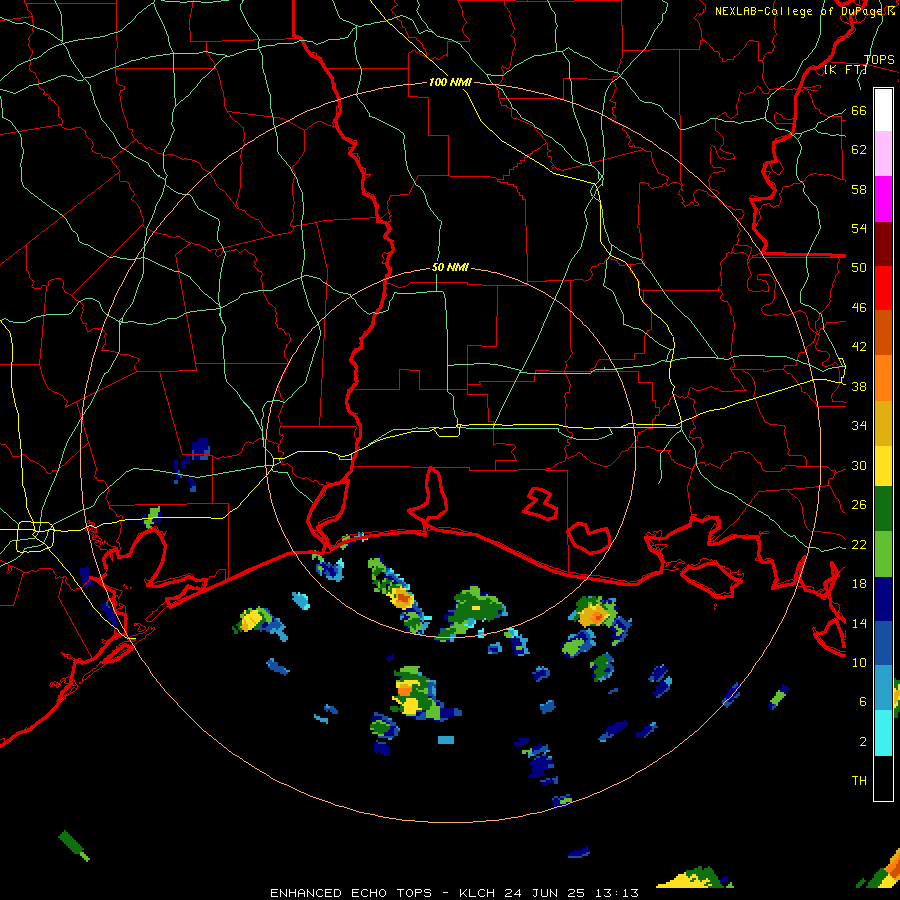
Task: Click the "KLCH" station identifier in caption
Action: pyautogui.click(x=477, y=893)
